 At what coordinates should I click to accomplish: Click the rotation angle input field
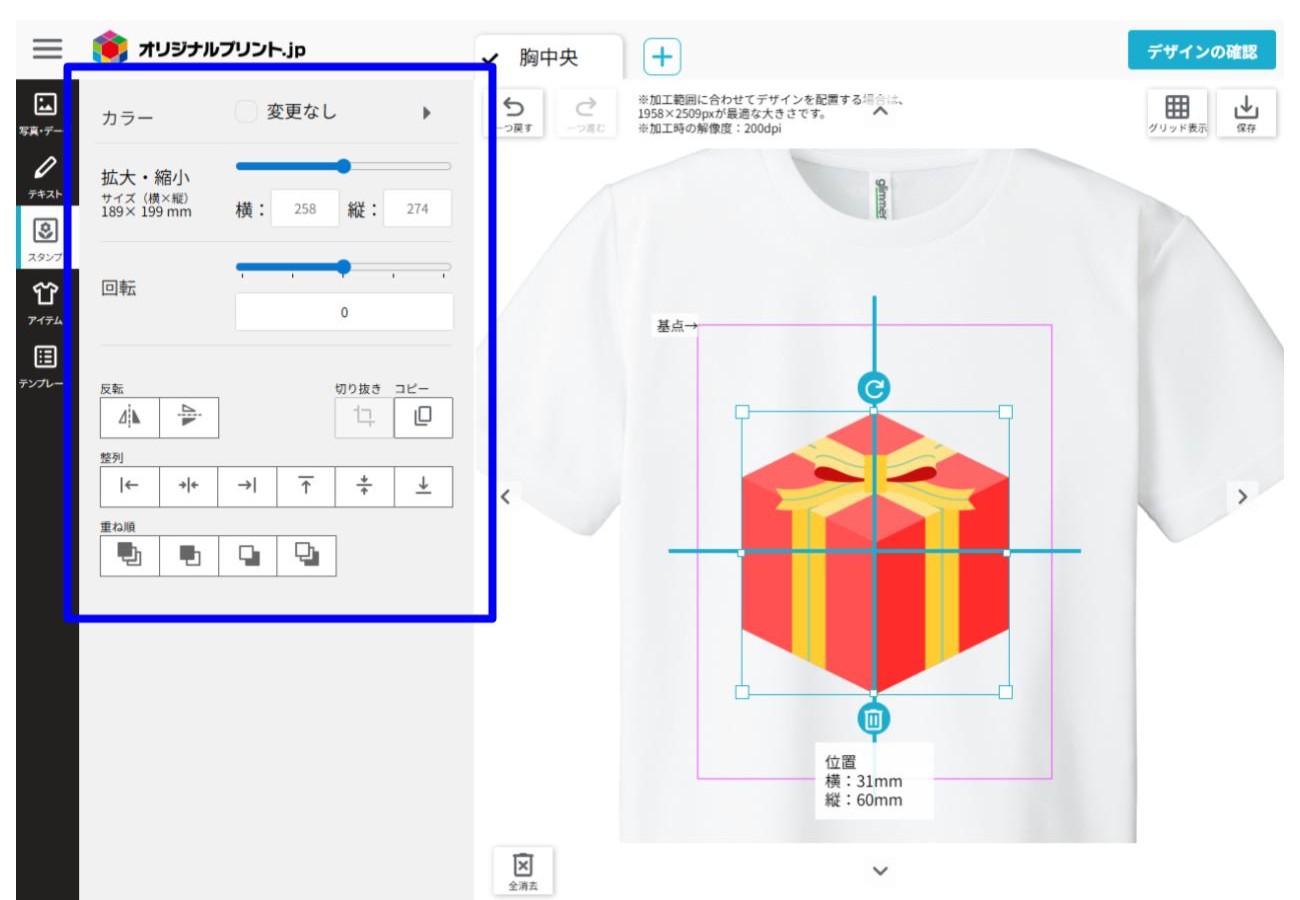pos(344,312)
